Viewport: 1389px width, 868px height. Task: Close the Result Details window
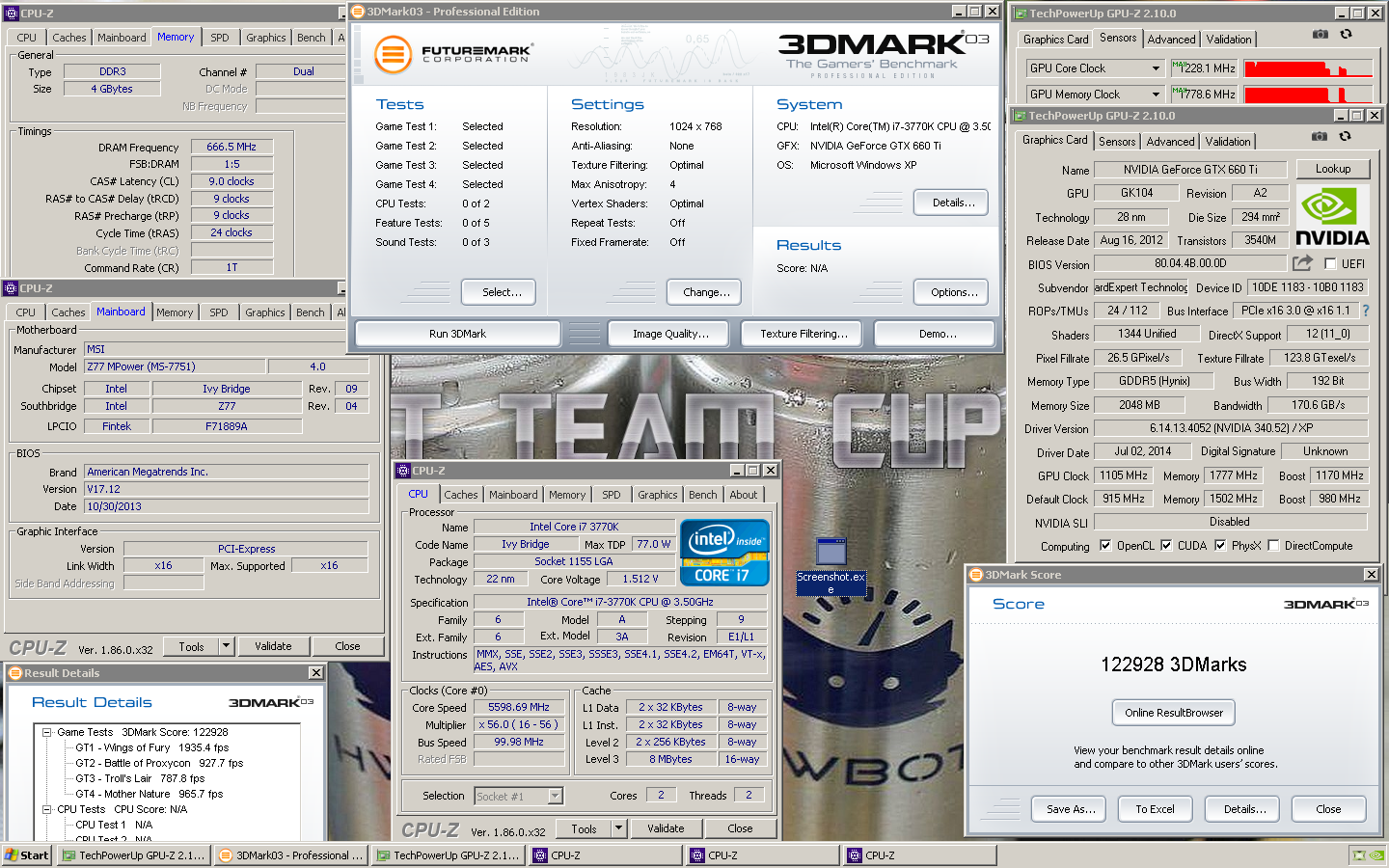point(315,673)
